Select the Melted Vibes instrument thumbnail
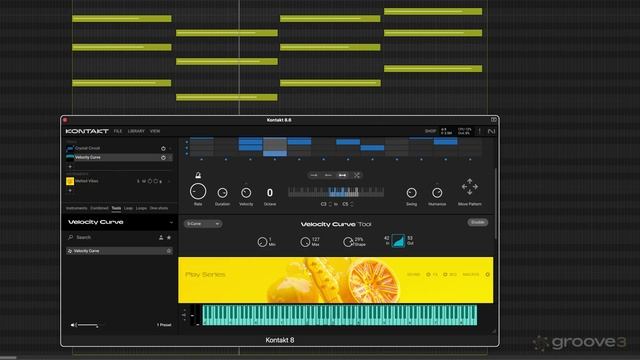This screenshot has width=640, height=360. point(70,181)
